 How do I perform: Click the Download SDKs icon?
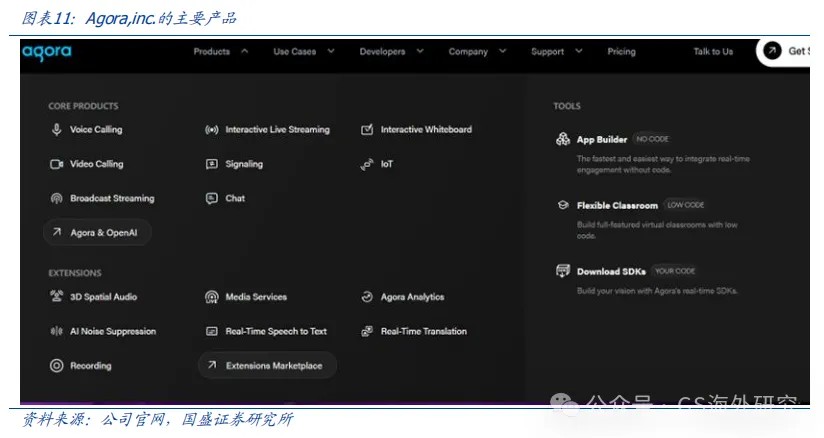pyautogui.click(x=563, y=271)
